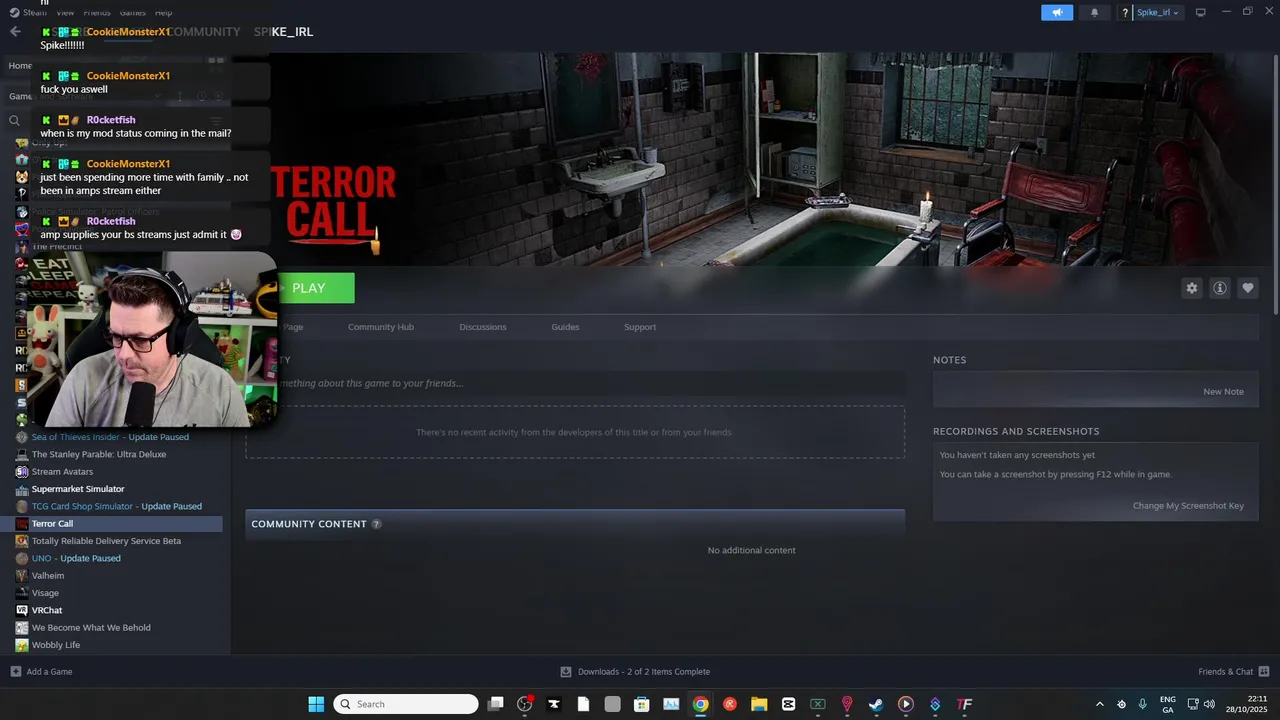Open Google Chrome from the taskbar

tap(701, 704)
